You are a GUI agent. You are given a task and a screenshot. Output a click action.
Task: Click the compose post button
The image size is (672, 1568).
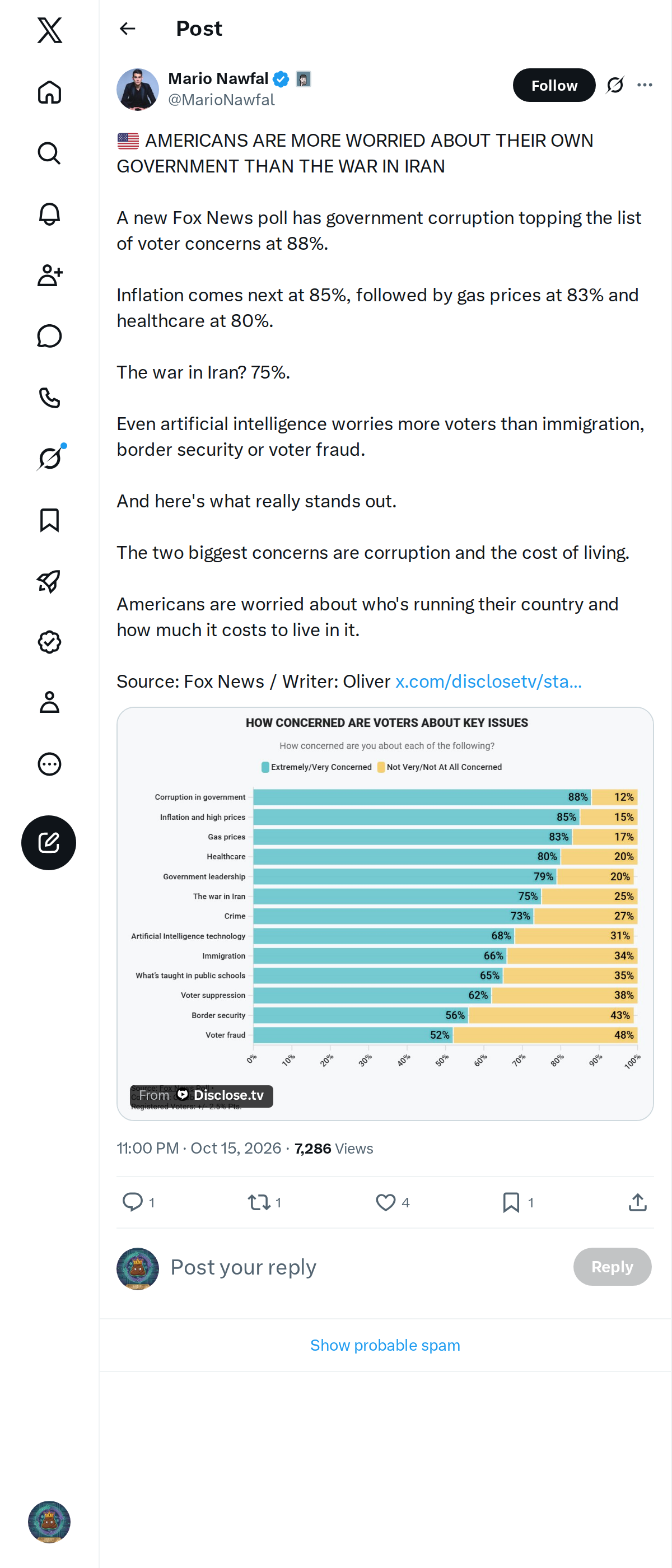49,842
